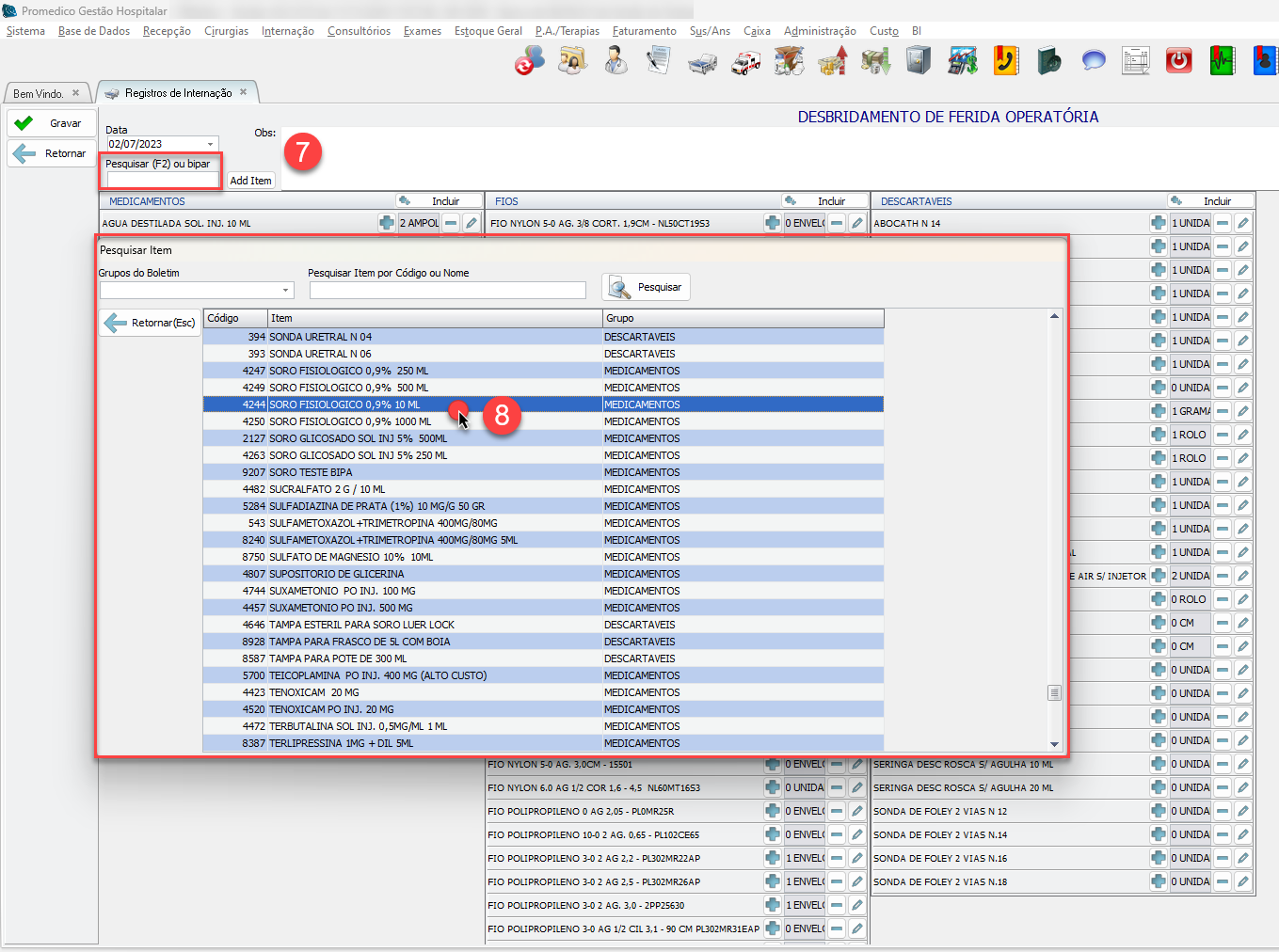Viewport: 1279px width, 952px height.
Task: Click the red power button icon
Action: pos(1178,61)
